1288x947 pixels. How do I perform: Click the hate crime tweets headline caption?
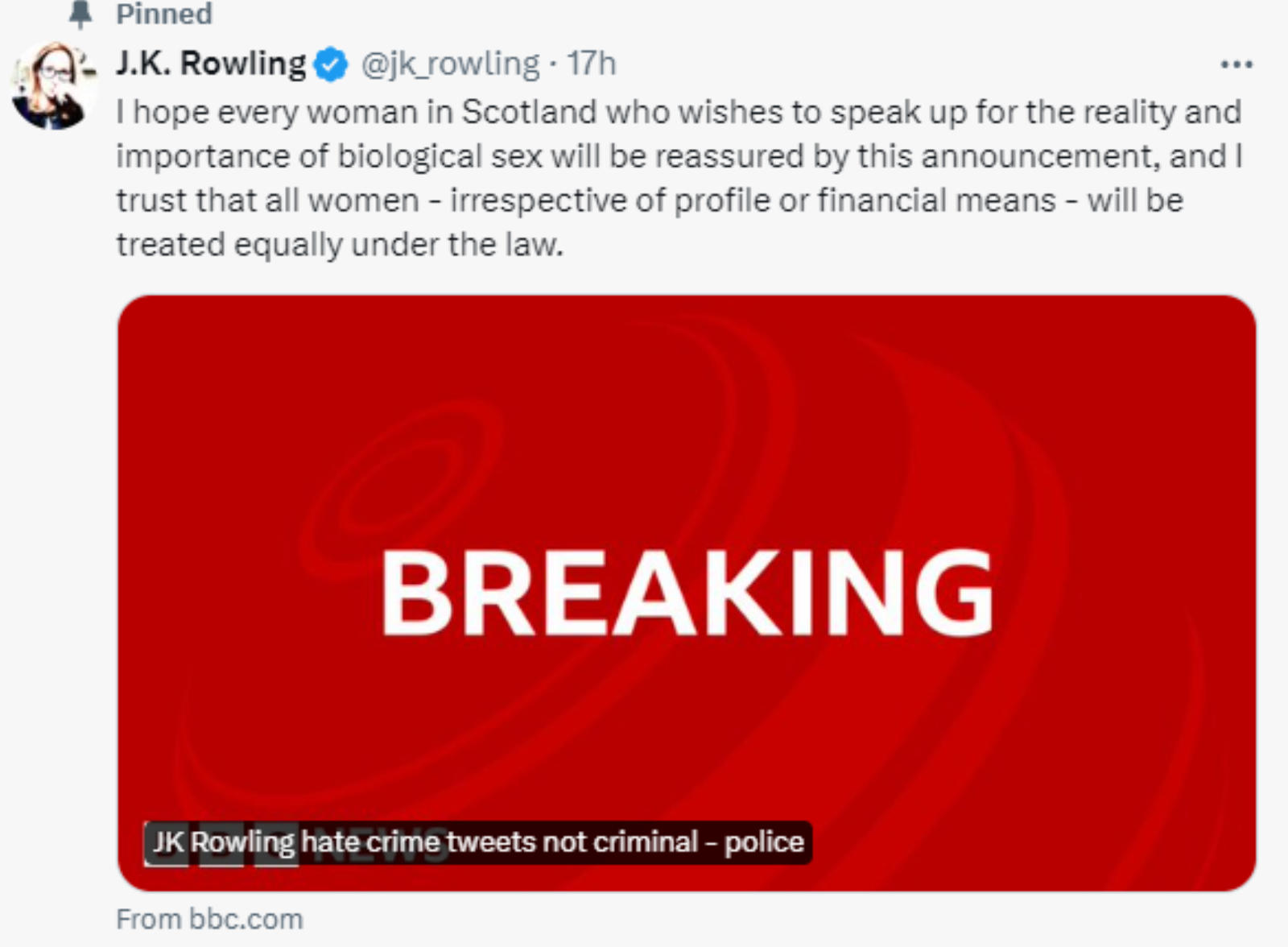(477, 842)
